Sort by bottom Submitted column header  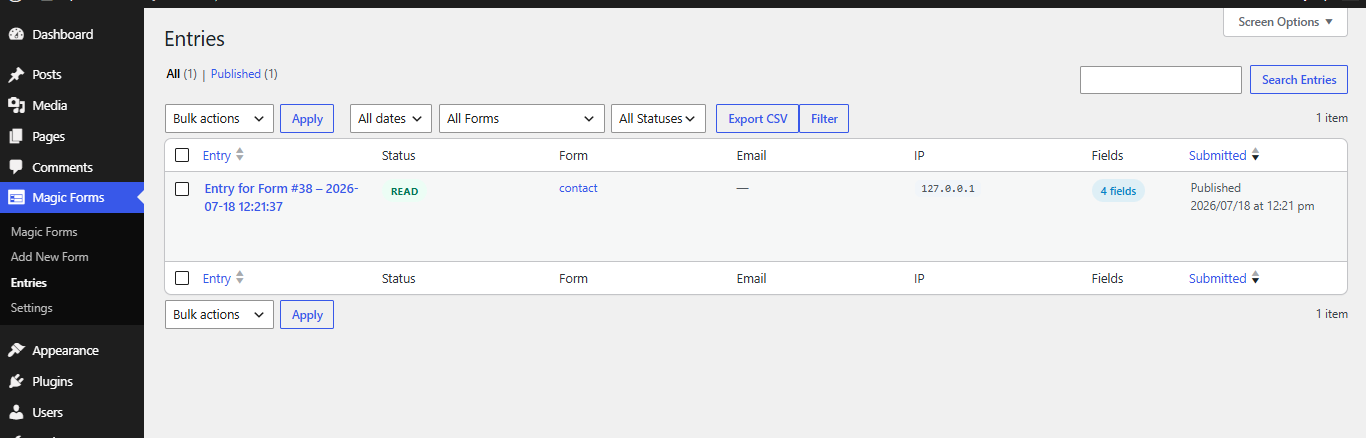1217,278
